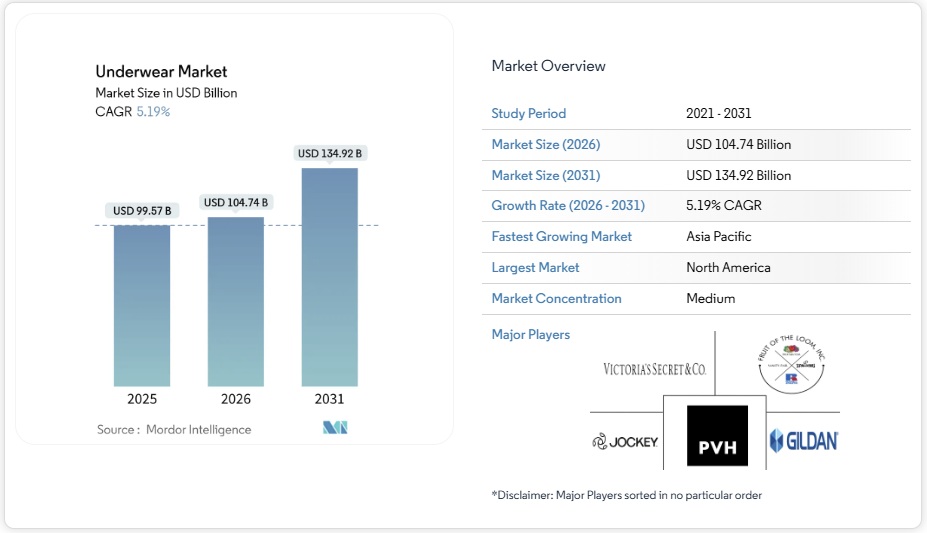927x533 pixels.
Task: Click the 2026 bar in chart
Action: [x=236, y=301]
